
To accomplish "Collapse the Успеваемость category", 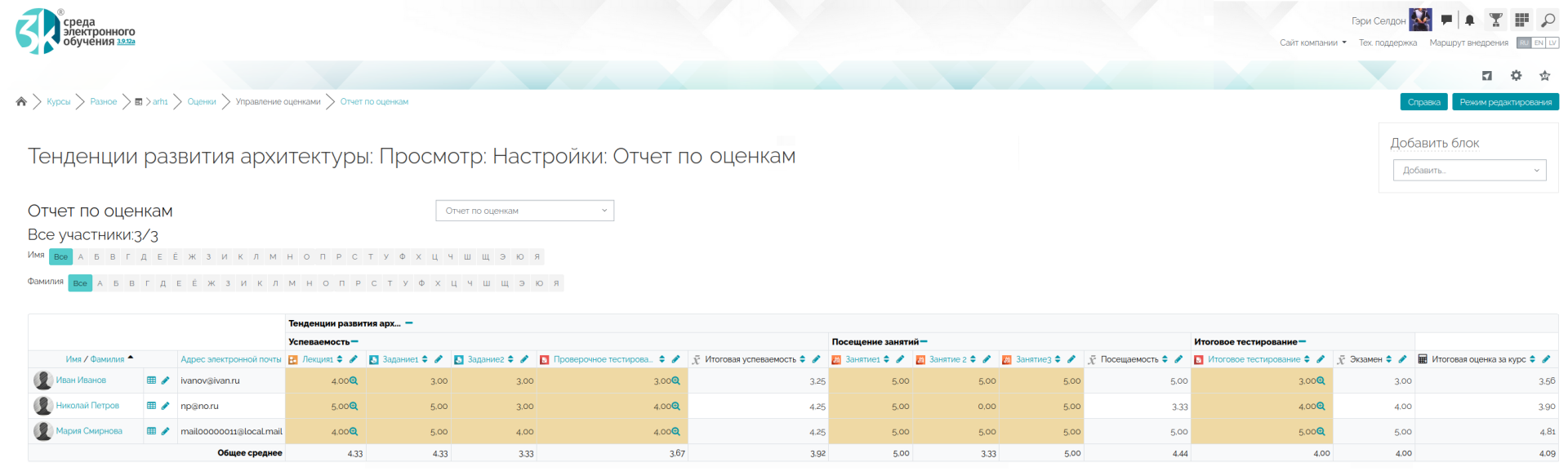I will pos(354,342).
